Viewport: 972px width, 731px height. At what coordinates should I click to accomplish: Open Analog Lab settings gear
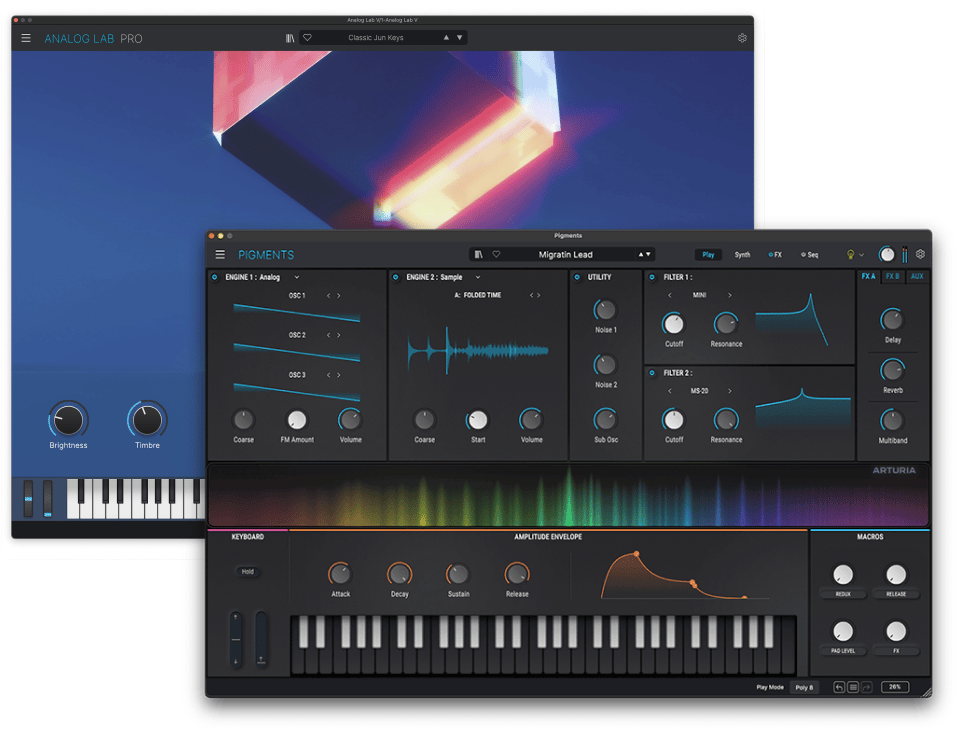click(742, 38)
